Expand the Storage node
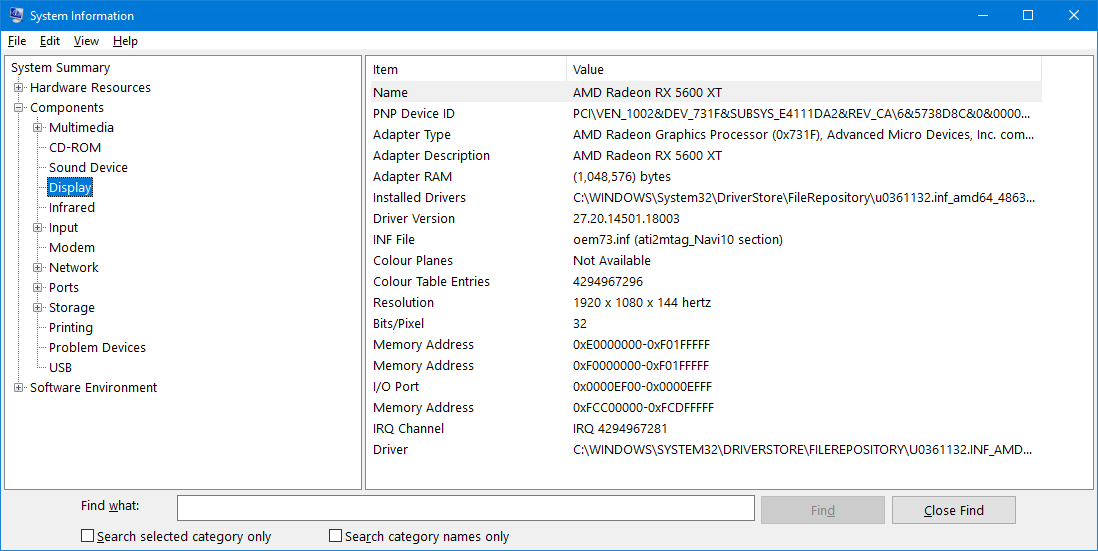The width and height of the screenshot is (1098, 551). click(38, 307)
